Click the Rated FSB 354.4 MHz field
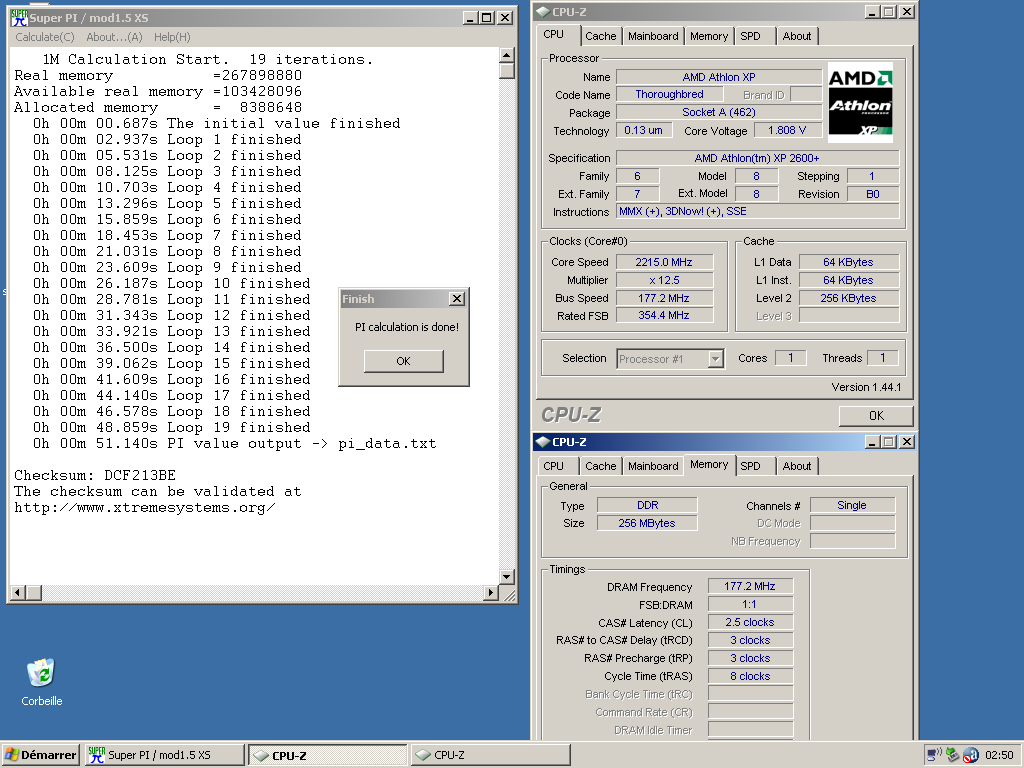The width and height of the screenshot is (1024, 768). [x=664, y=315]
